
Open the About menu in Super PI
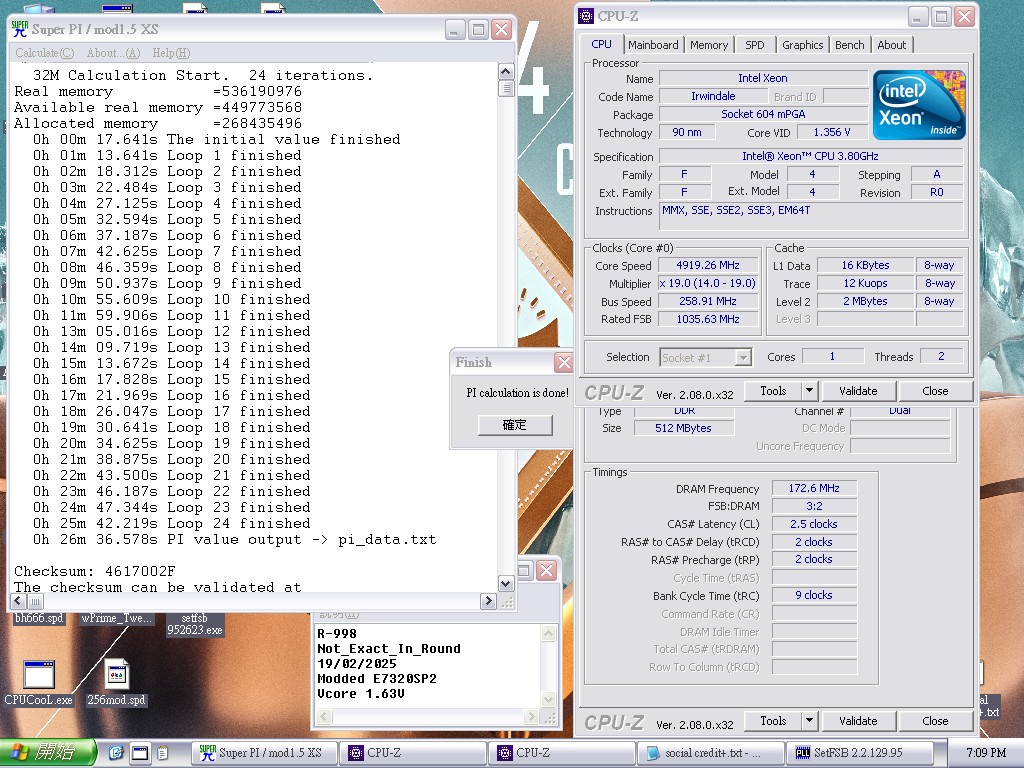click(x=114, y=53)
